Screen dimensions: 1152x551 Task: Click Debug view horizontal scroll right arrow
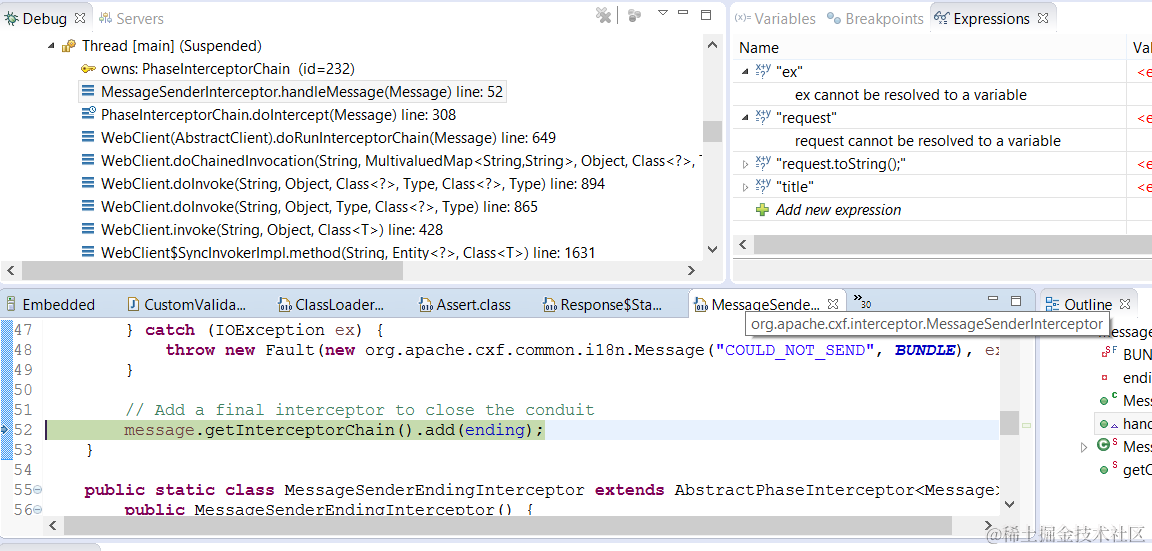691,270
